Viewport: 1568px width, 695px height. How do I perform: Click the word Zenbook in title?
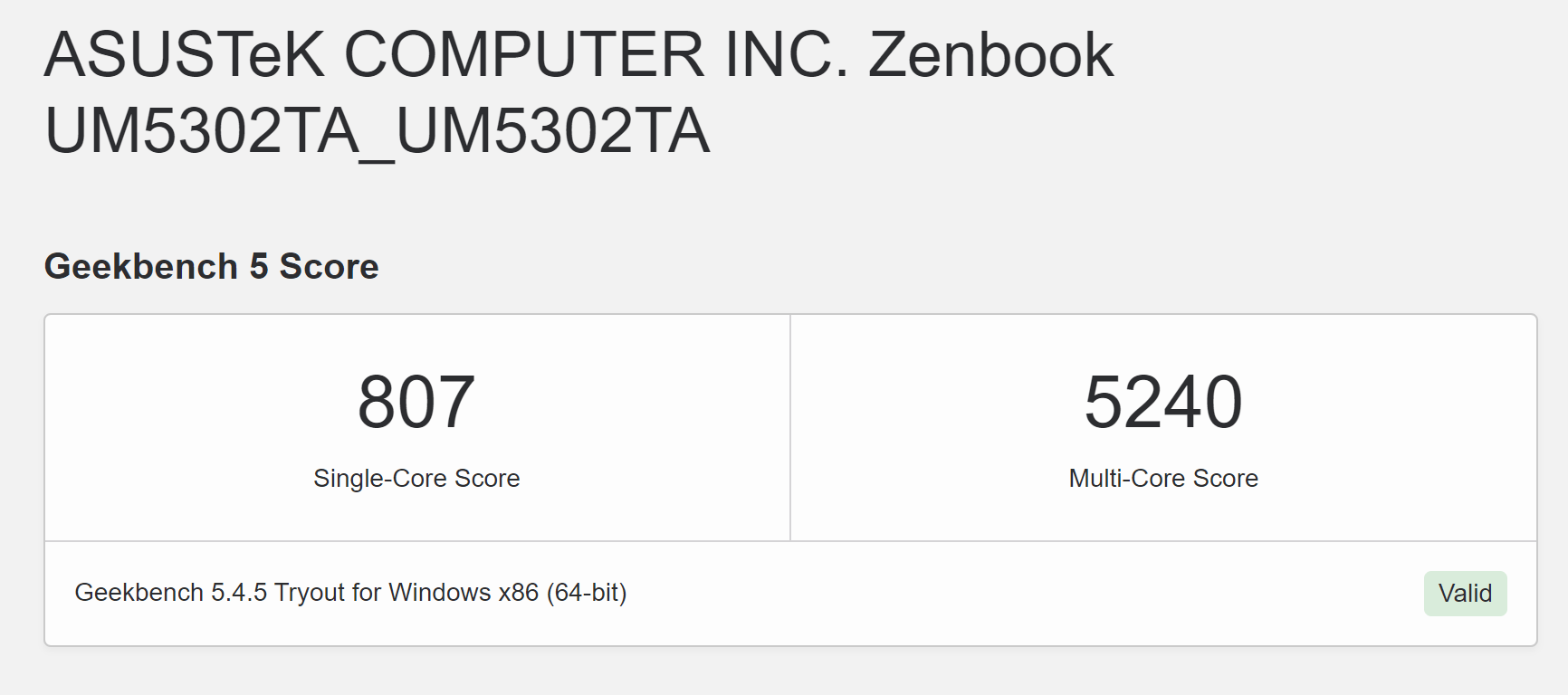tap(990, 55)
